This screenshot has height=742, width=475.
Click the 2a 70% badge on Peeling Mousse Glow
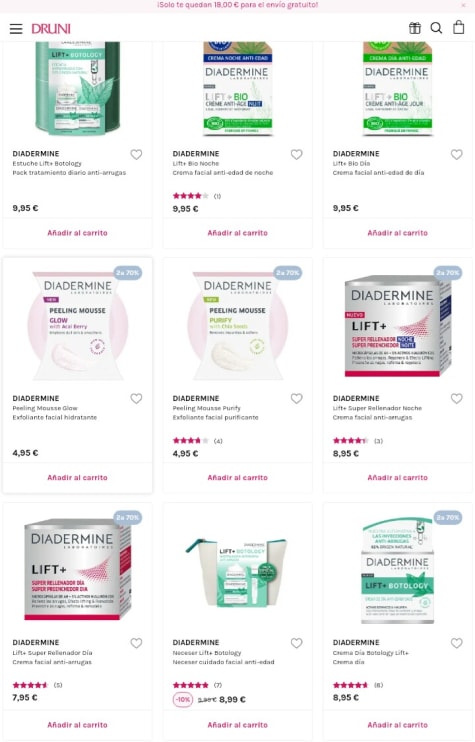click(128, 273)
